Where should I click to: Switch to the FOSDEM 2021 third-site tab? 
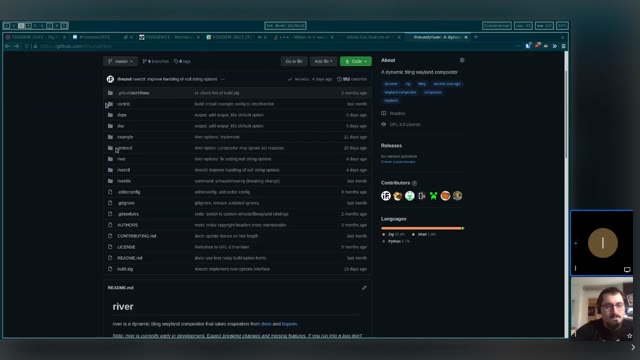click(236, 37)
